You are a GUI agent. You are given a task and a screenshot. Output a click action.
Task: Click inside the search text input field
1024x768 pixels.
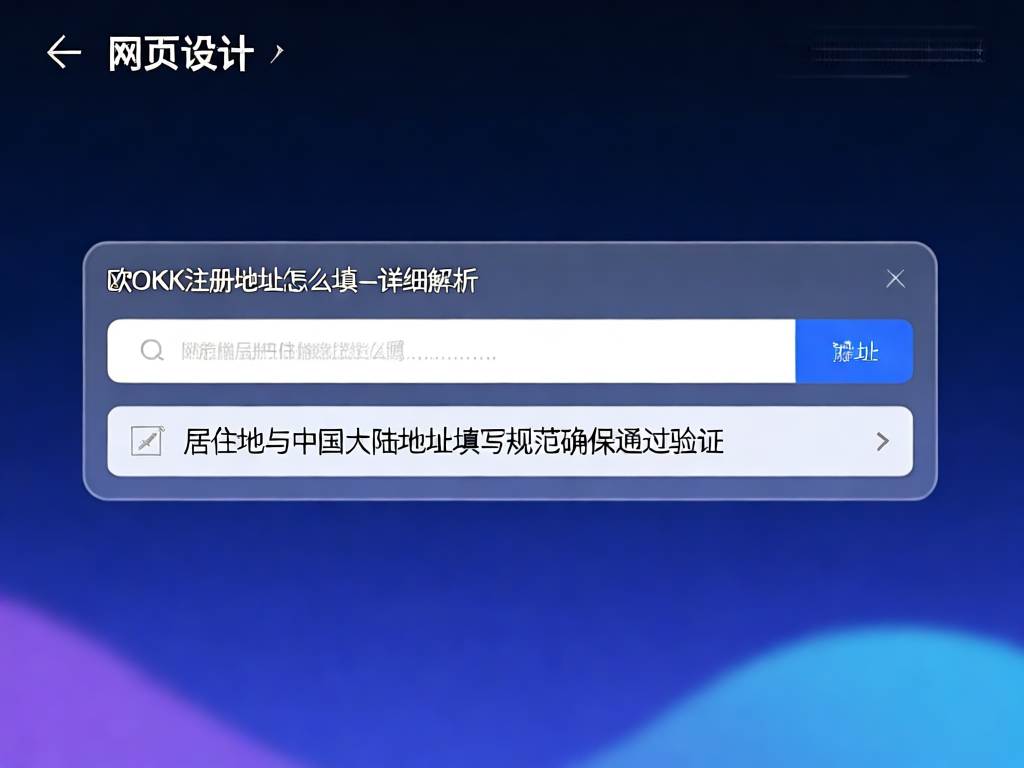pyautogui.click(x=450, y=350)
